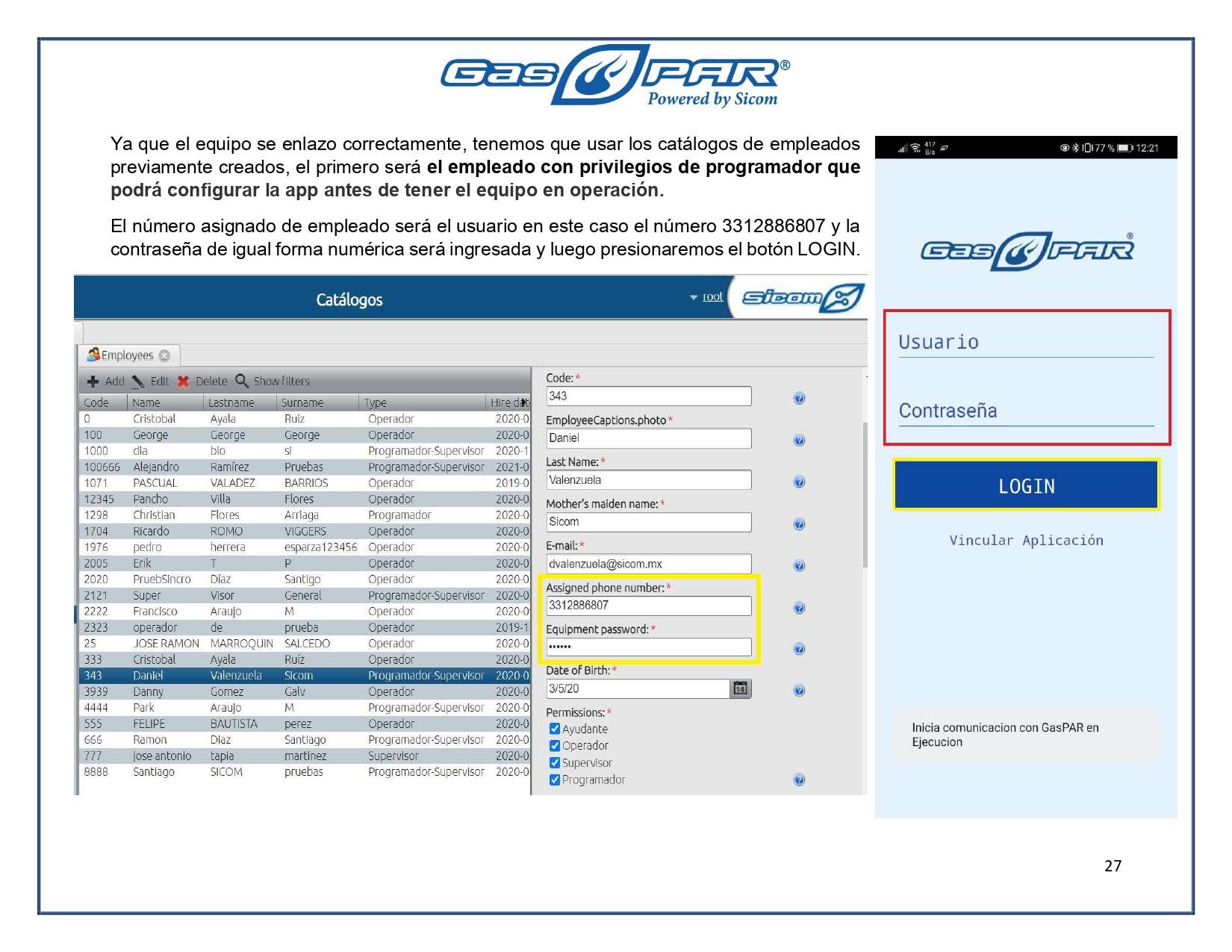Select employee row 100666 Alejandro Ramírez
1232x952 pixels.
(305, 467)
